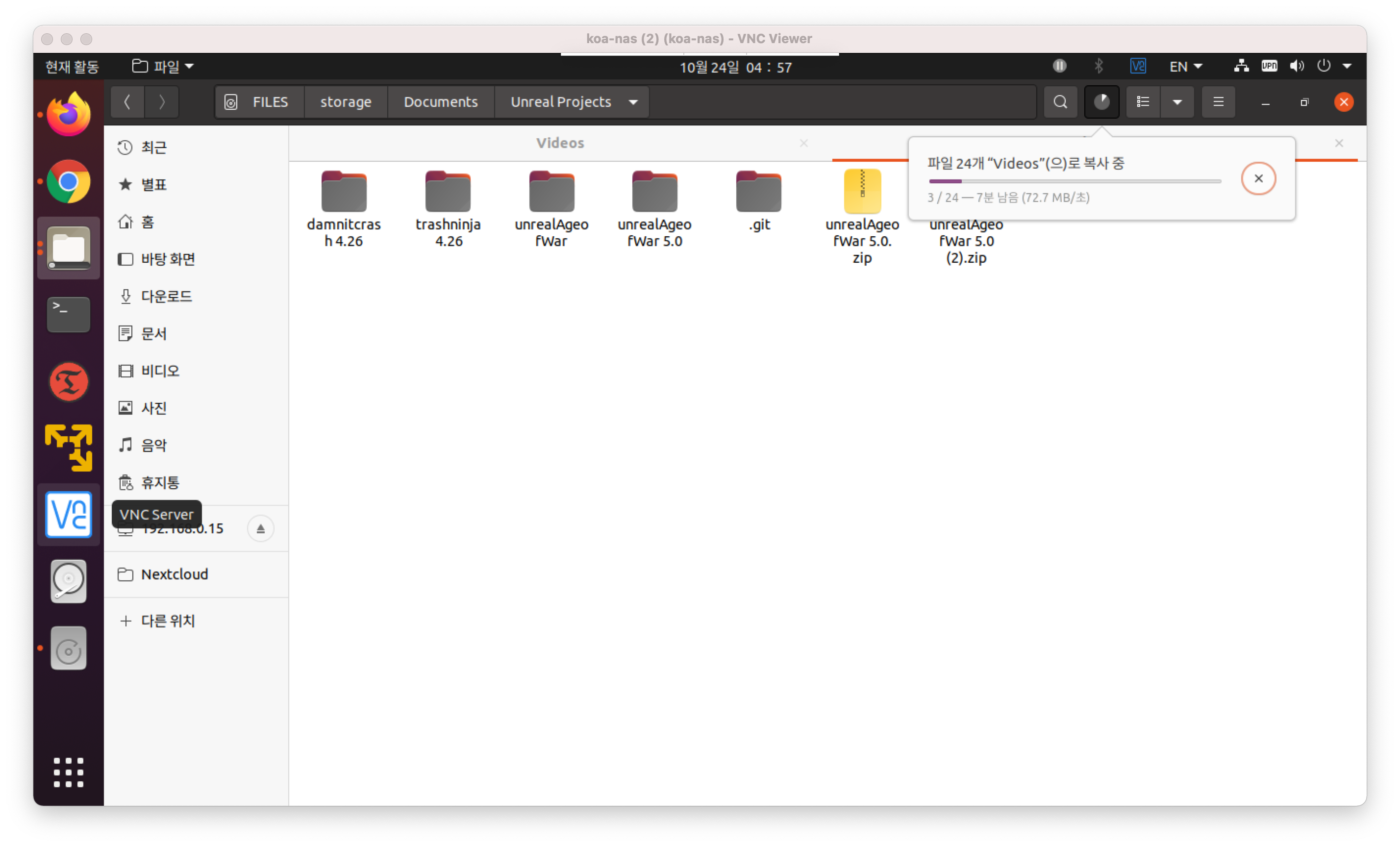The width and height of the screenshot is (1400, 847).
Task: Open the 휴지통 trash in the sidebar
Action: (x=160, y=482)
